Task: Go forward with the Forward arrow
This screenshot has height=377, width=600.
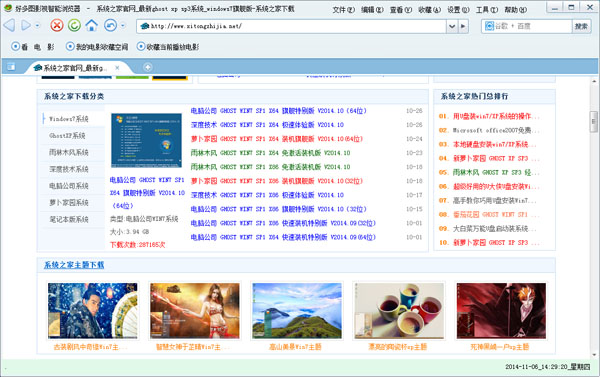Action: [26, 26]
